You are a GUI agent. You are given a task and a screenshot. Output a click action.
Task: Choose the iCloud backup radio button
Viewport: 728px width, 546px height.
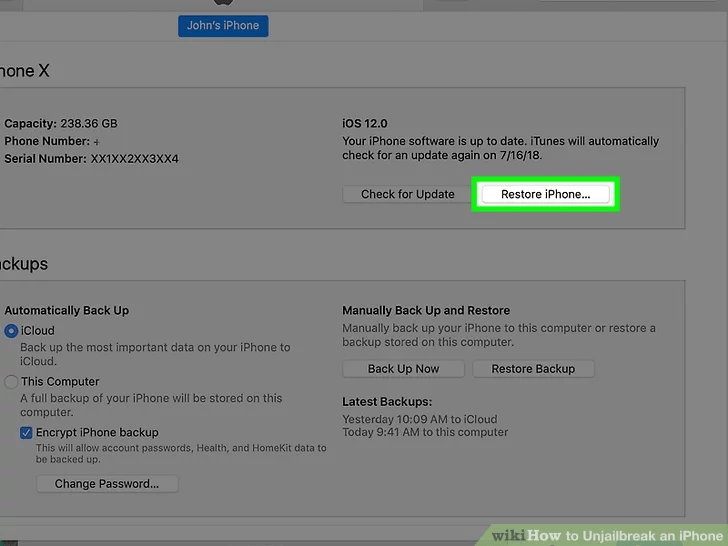[x=11, y=331]
